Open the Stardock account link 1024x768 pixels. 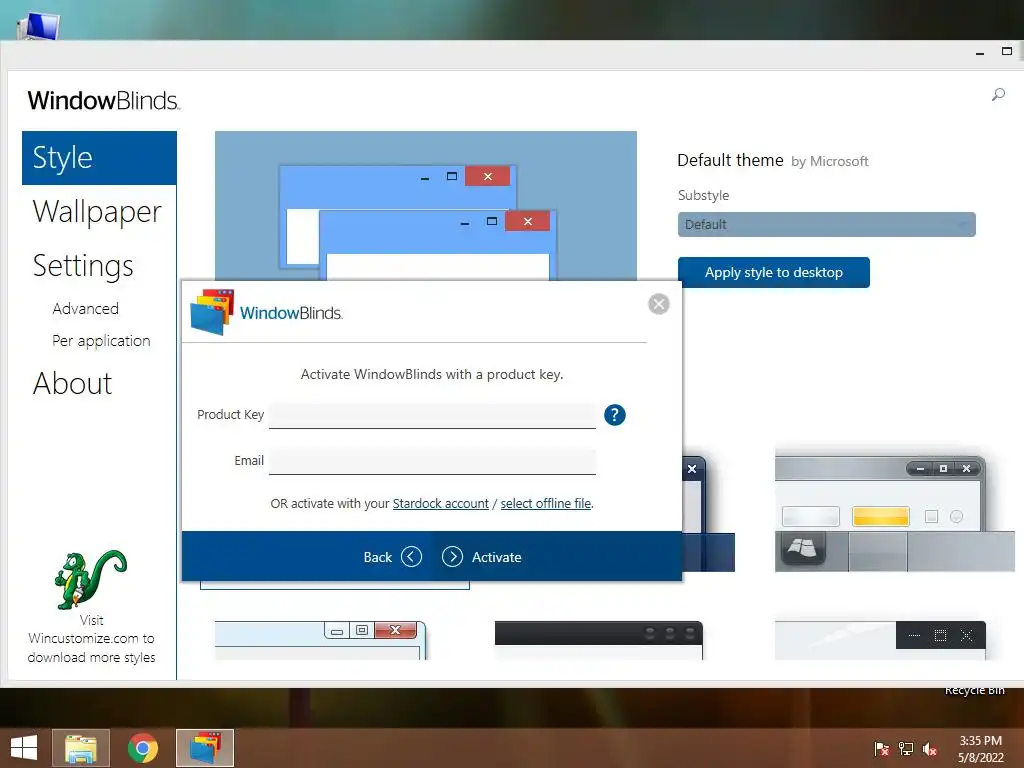pos(440,504)
